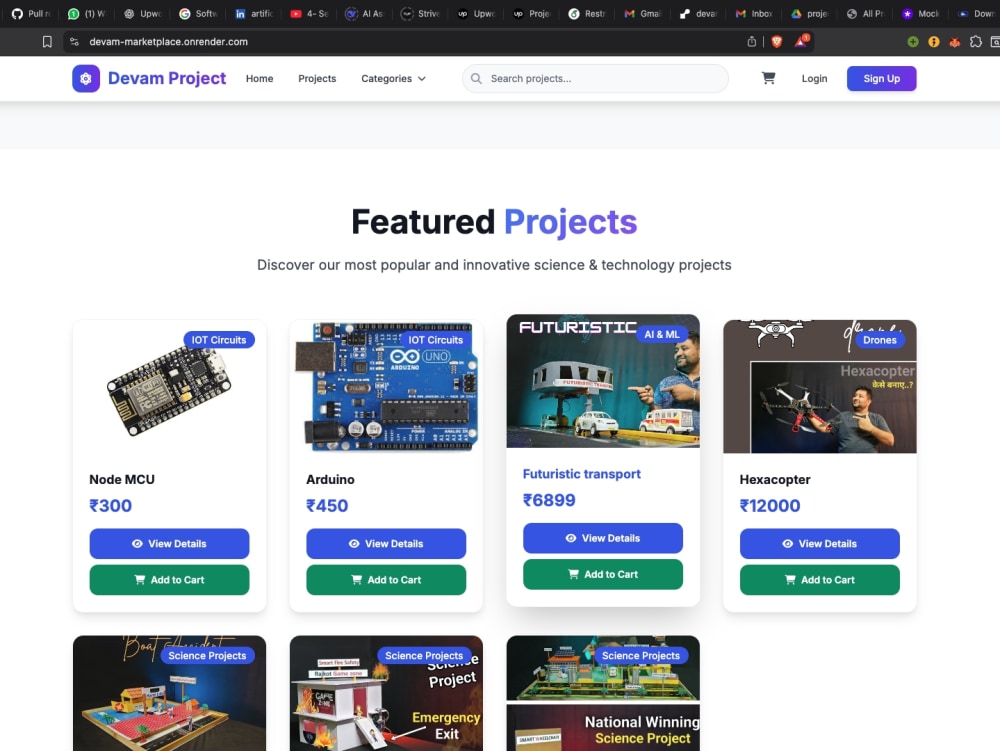View Details for Hexacopter
The height and width of the screenshot is (751, 1000).
820,544
